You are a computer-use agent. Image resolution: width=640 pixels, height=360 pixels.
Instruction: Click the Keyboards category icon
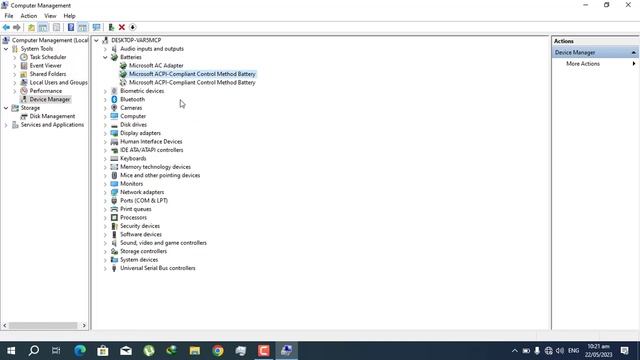click(x=114, y=158)
